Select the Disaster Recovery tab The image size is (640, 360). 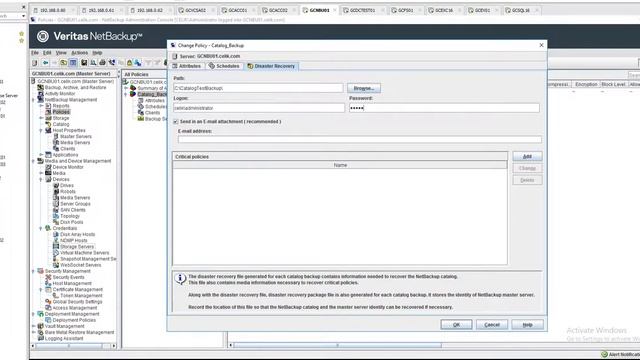(x=271, y=66)
